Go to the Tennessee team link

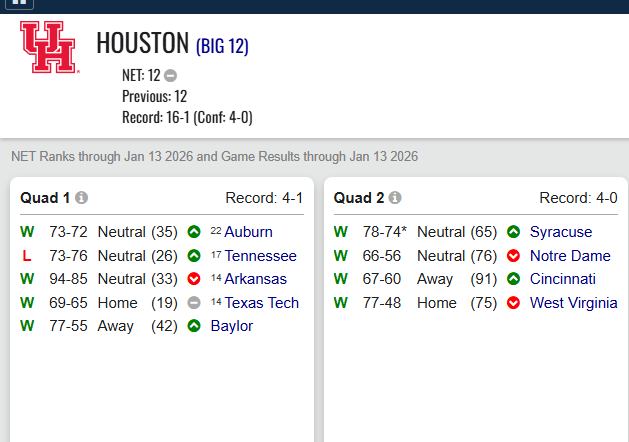[260, 256]
